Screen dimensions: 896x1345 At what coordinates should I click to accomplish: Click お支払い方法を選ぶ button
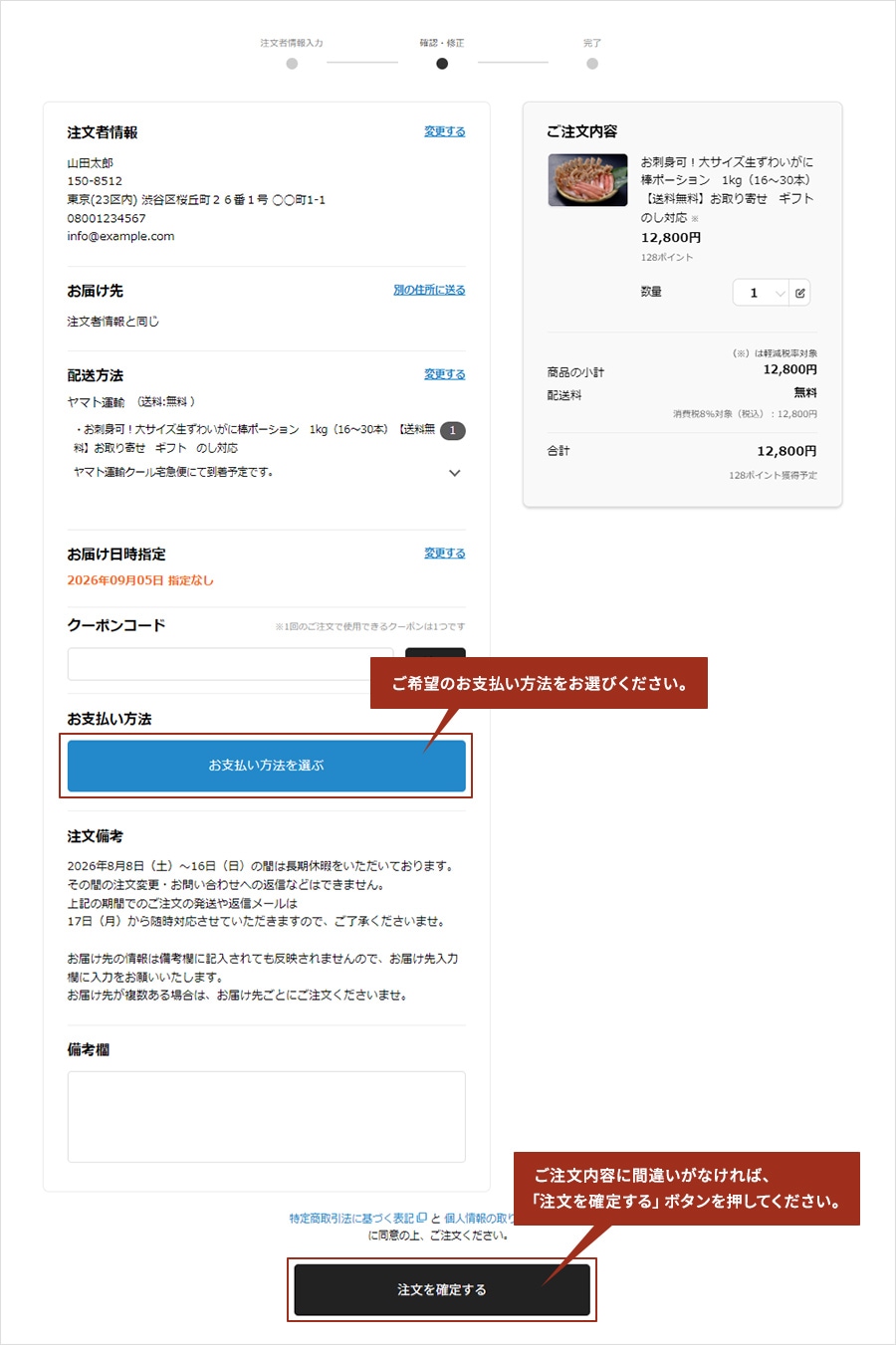pyautogui.click(x=267, y=766)
